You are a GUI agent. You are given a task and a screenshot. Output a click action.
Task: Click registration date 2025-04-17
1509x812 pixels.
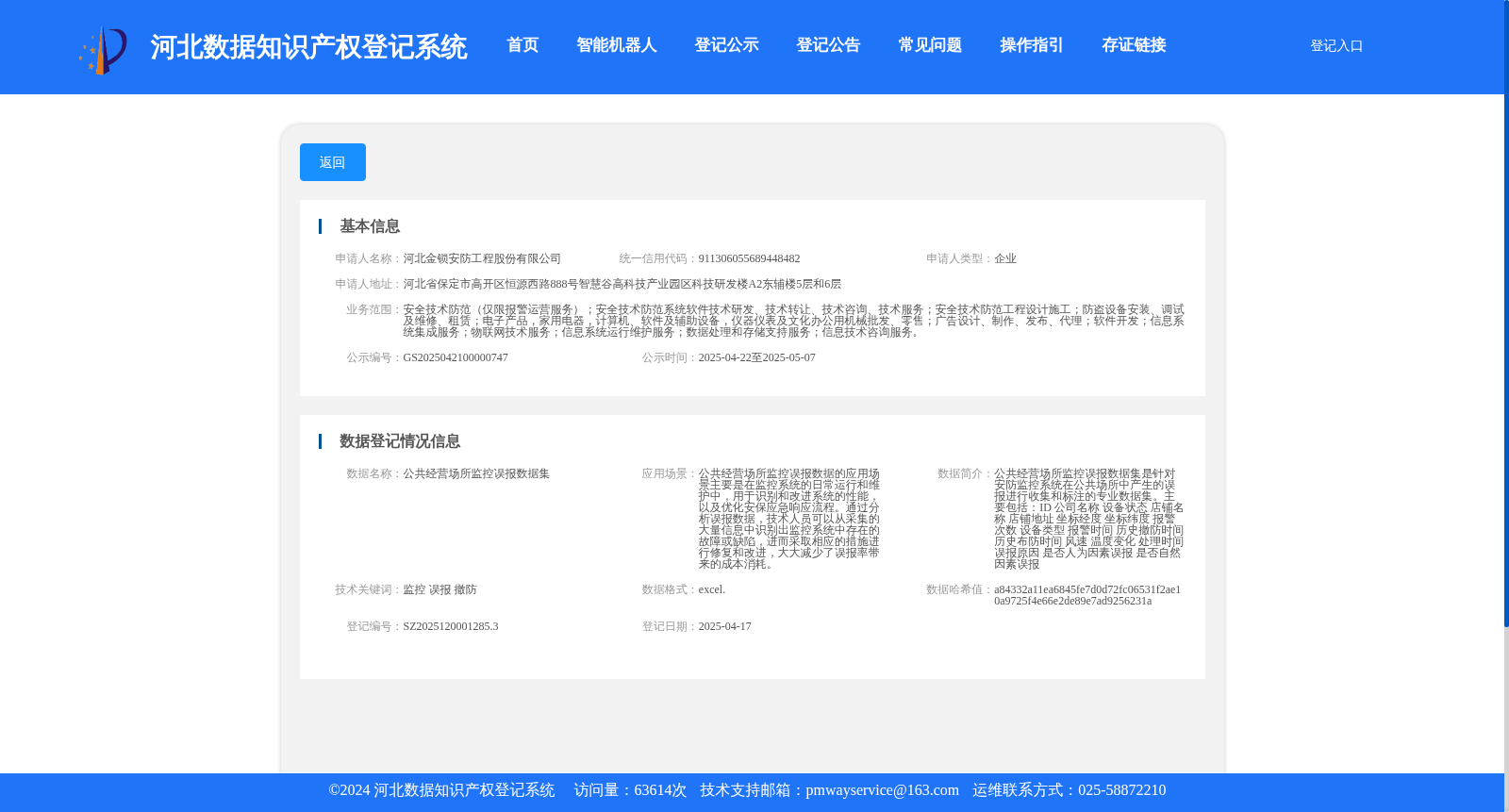724,626
